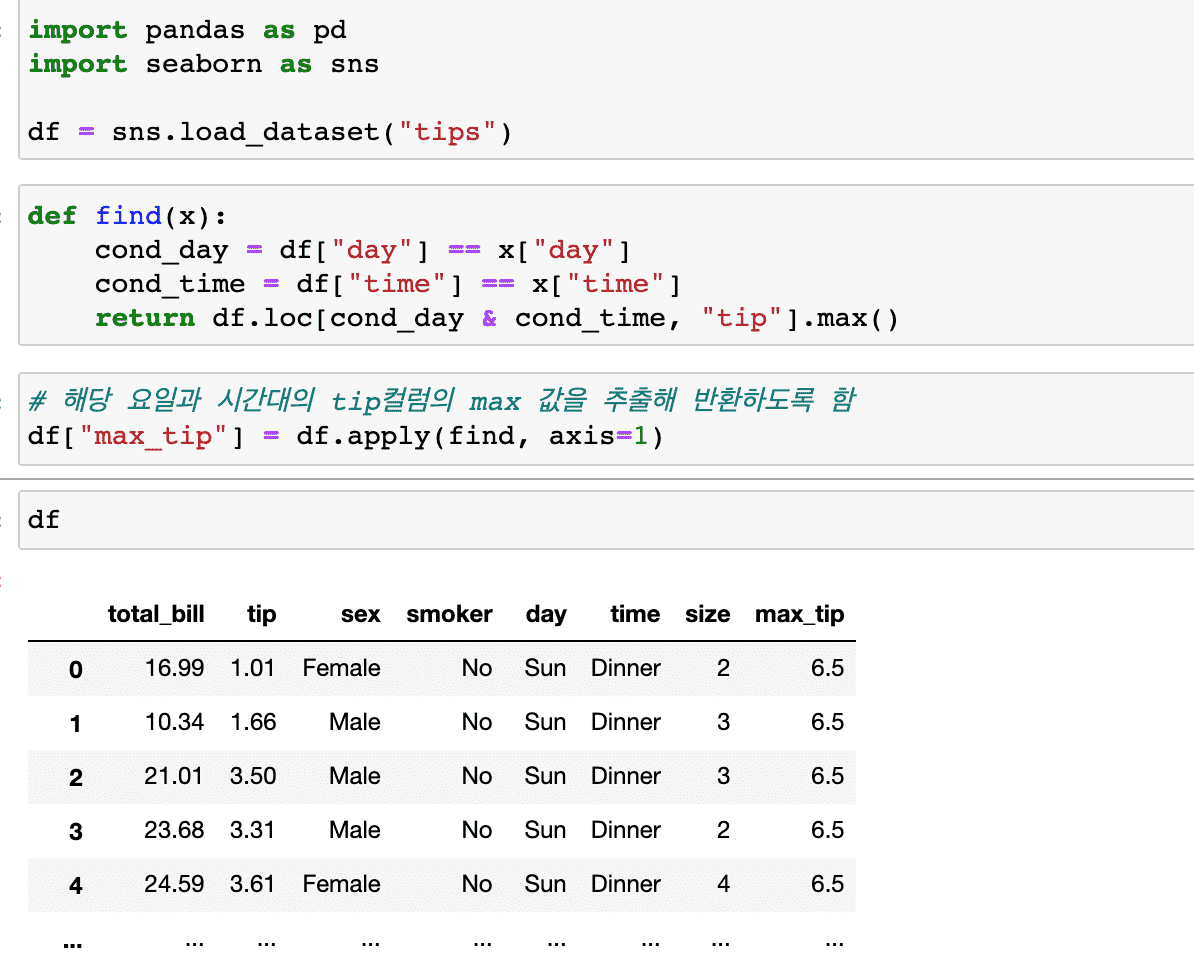Click row index 0 in the table

(75, 670)
